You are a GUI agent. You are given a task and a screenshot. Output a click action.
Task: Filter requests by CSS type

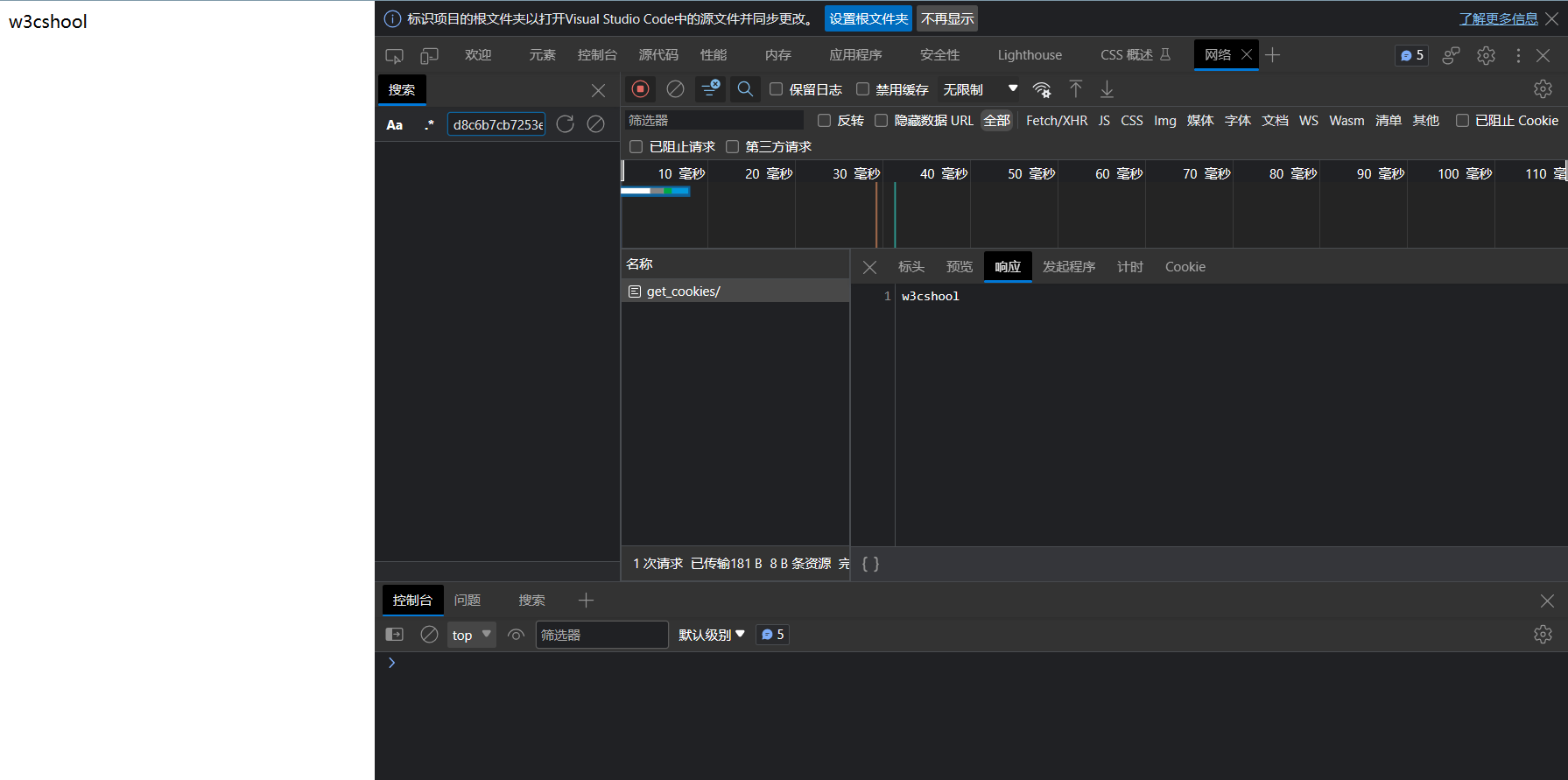tap(1132, 121)
